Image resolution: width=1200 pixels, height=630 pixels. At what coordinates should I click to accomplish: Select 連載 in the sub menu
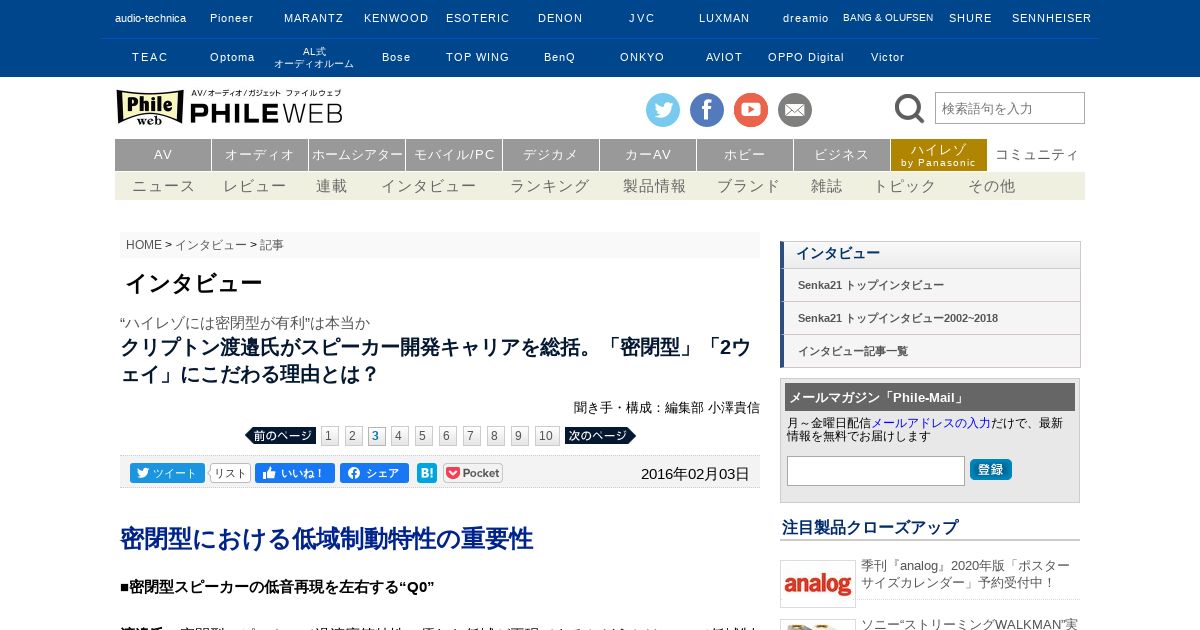point(332,186)
